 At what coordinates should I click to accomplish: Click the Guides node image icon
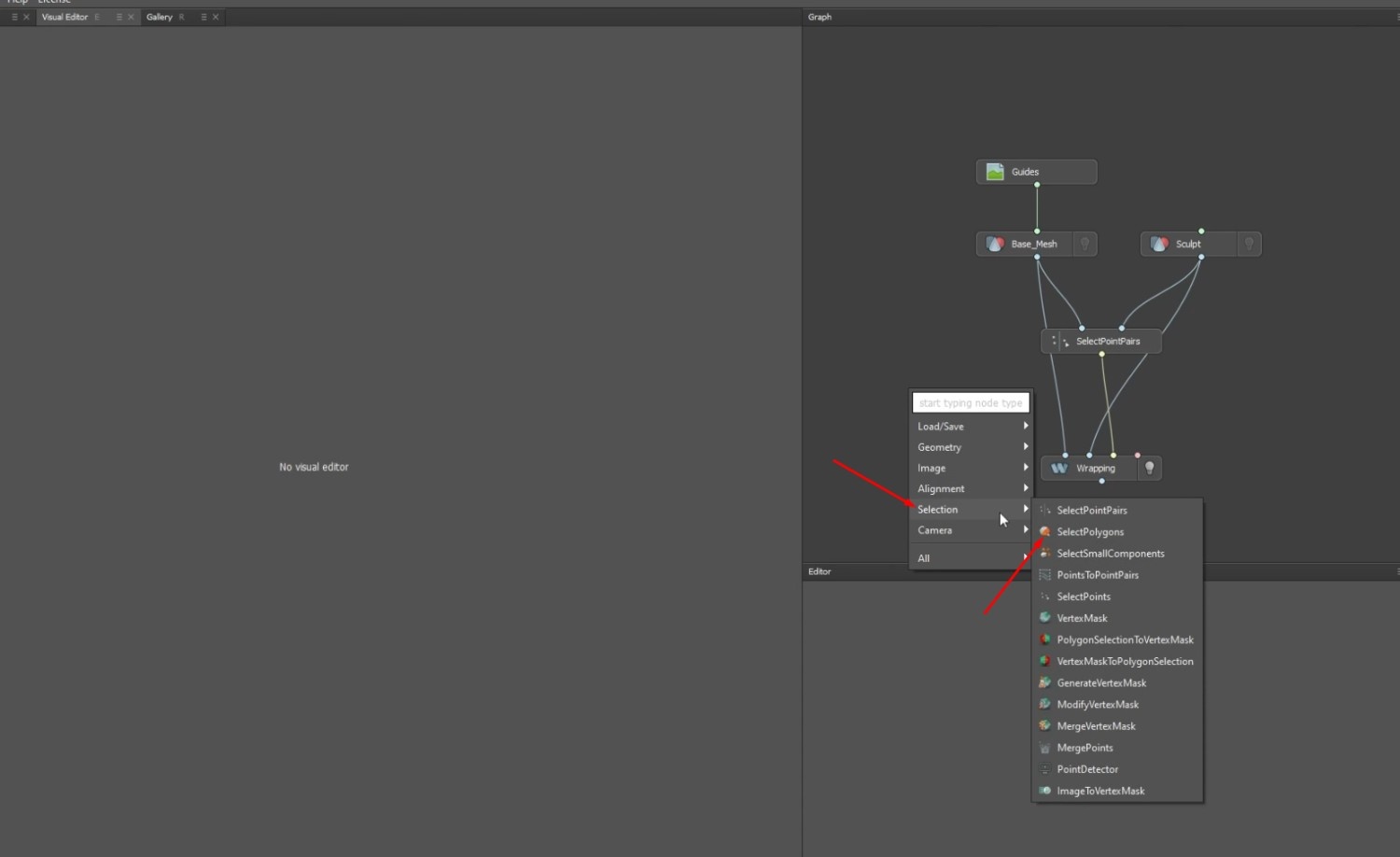pos(995,172)
